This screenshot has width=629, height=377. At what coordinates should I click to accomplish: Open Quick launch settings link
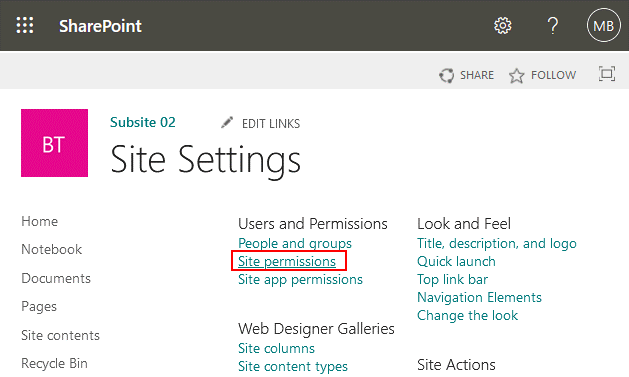click(x=456, y=261)
